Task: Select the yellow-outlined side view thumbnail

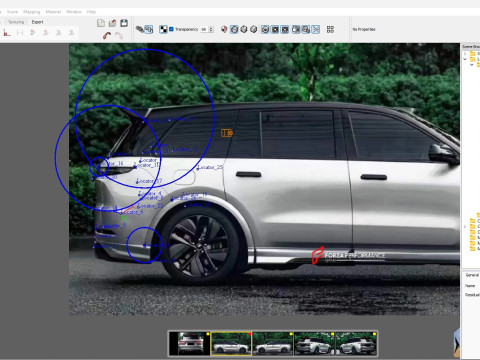Action: (x=231, y=343)
